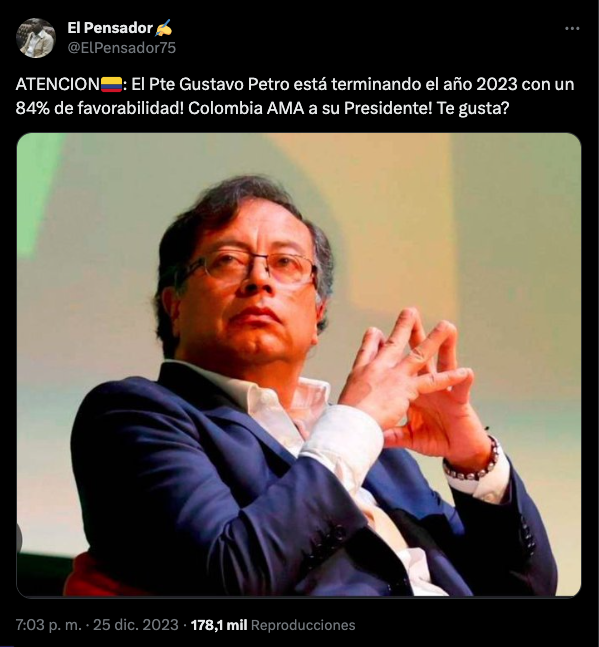Viewport: 599px width, 647px height.
Task: View the 178,1 mil Reproducciones count
Action: point(273,625)
